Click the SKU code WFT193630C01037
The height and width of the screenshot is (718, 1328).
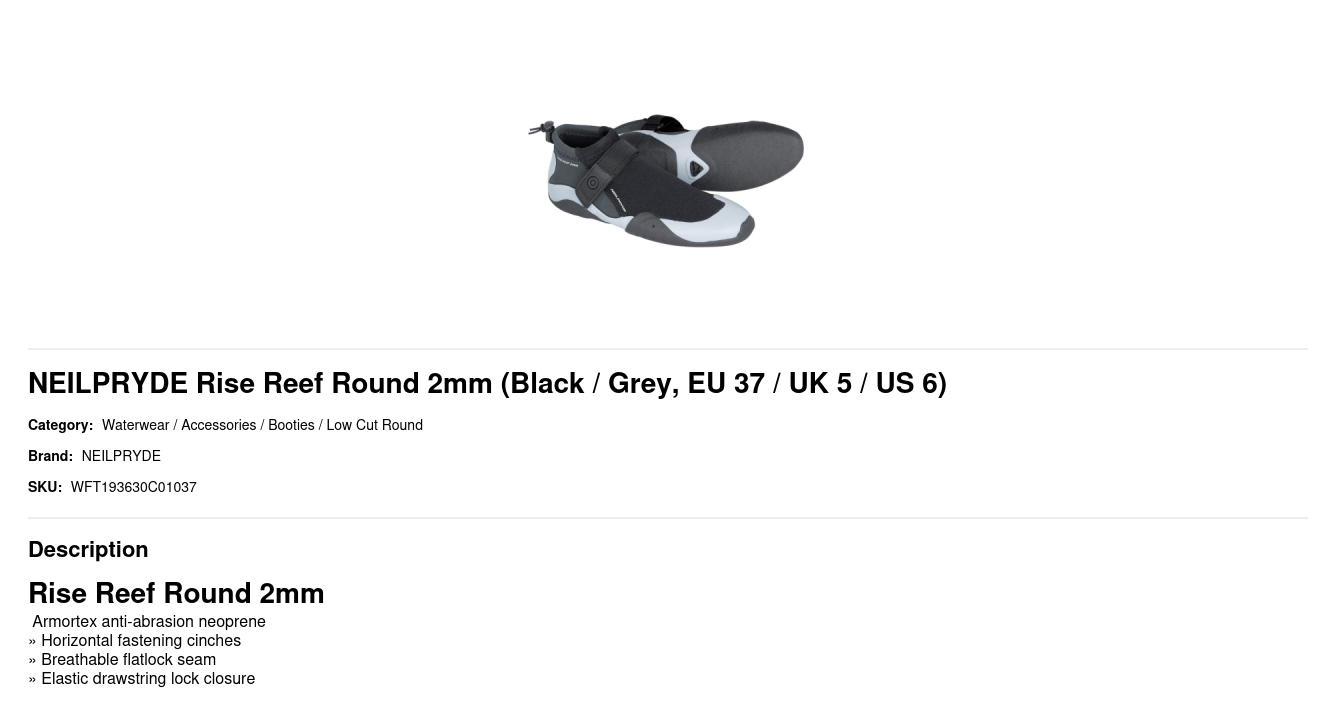pyautogui.click(x=133, y=487)
